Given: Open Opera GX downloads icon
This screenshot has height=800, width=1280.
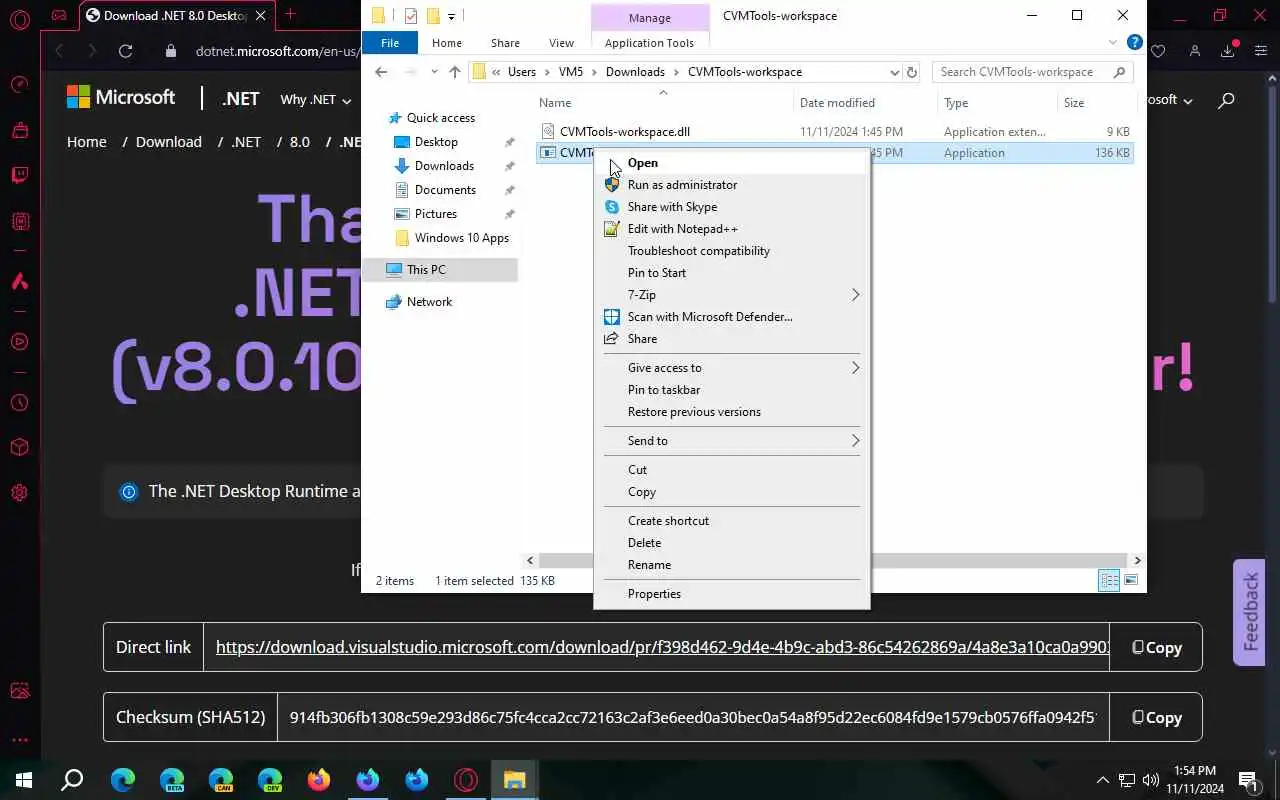Looking at the screenshot, I should tap(1228, 50).
